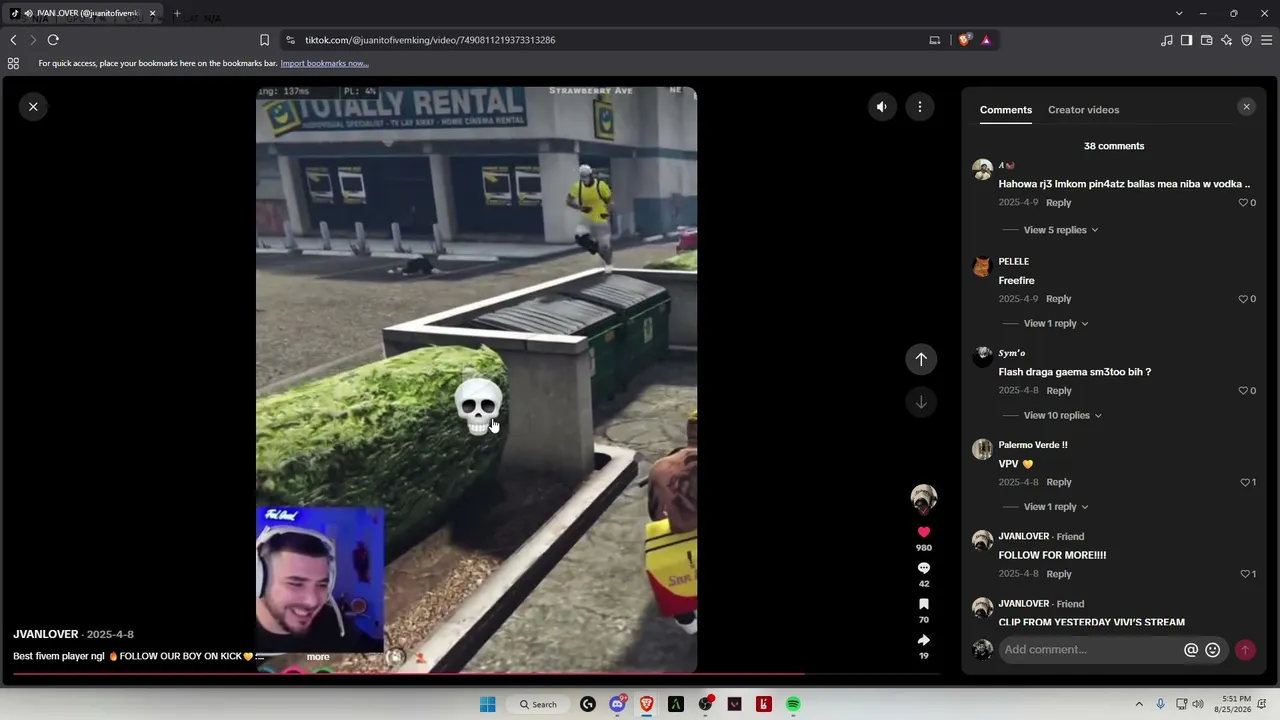Open the creator's profile avatar beside the video

(924, 498)
